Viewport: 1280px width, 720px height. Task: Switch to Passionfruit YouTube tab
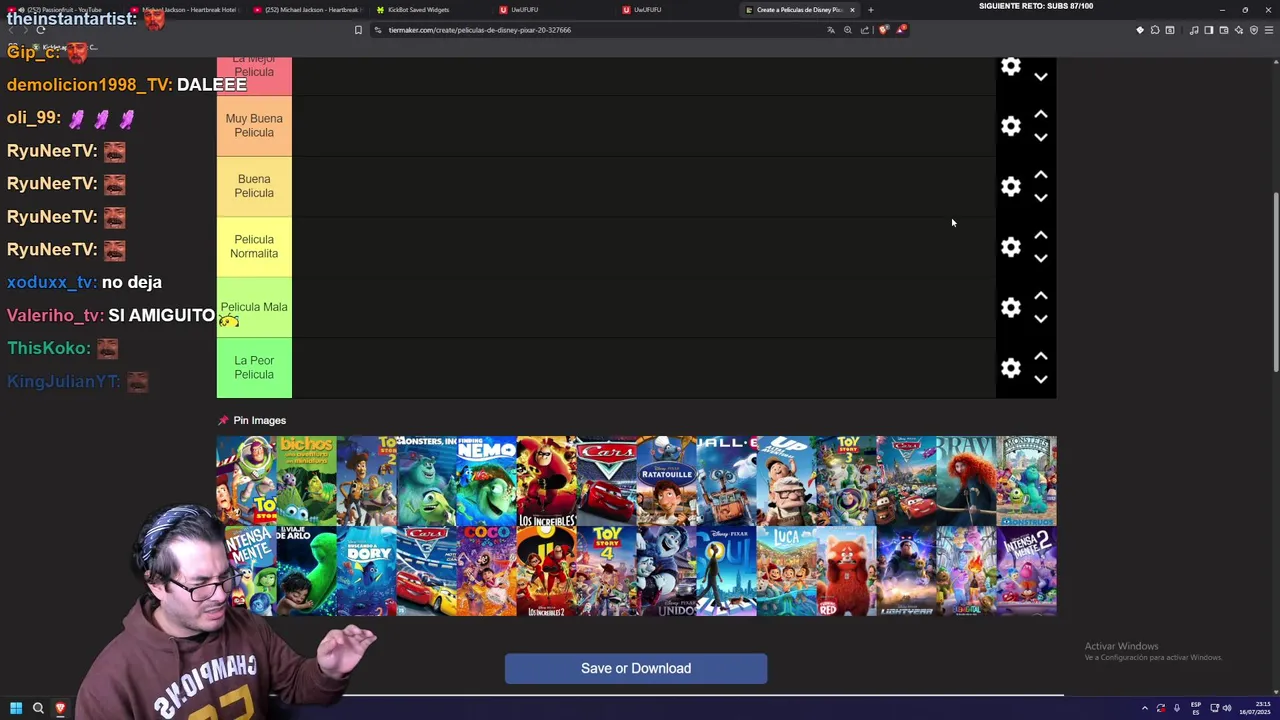point(65,10)
